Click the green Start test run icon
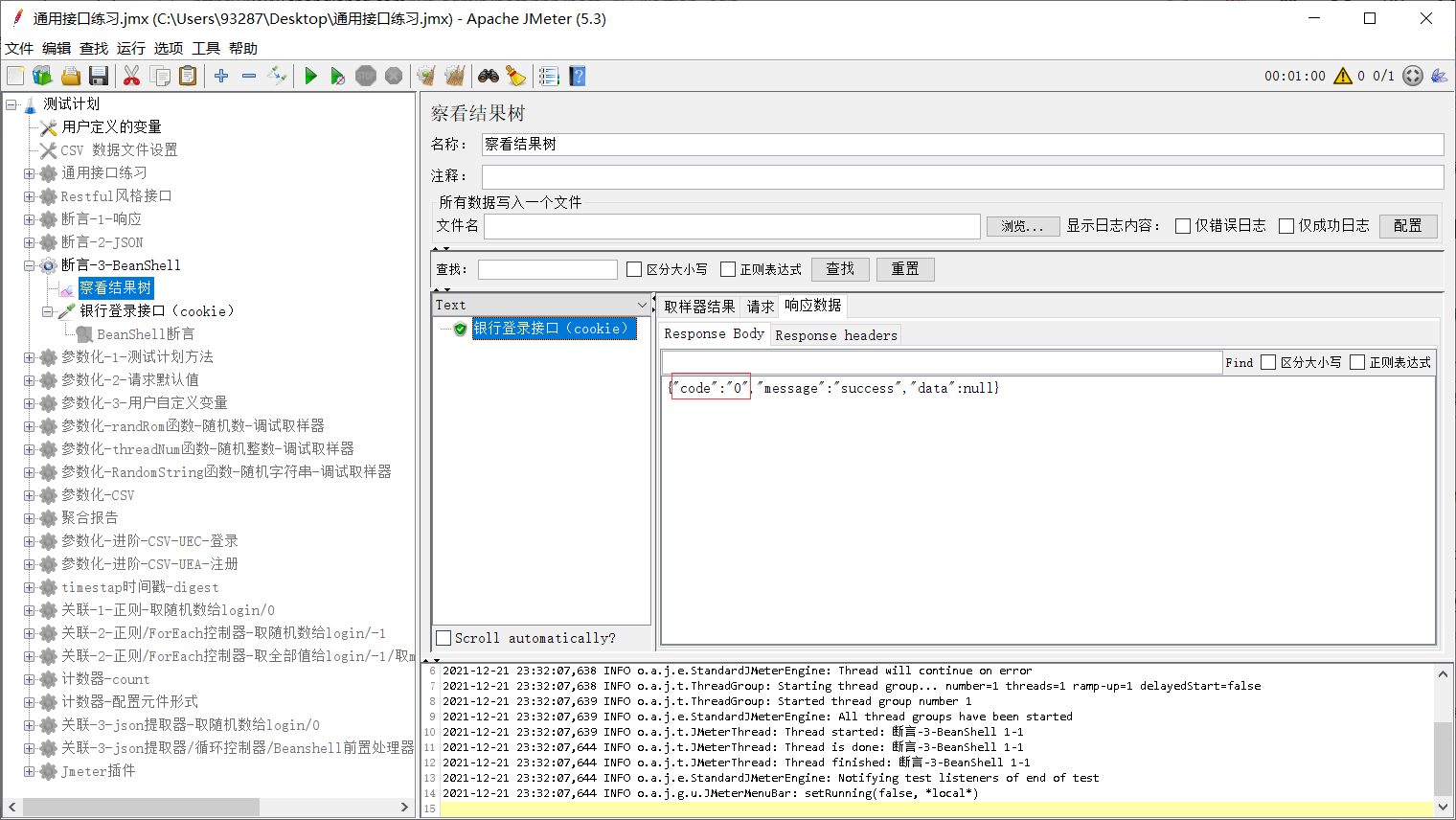Screen dimensions: 1456x820 pyautogui.click(x=310, y=76)
